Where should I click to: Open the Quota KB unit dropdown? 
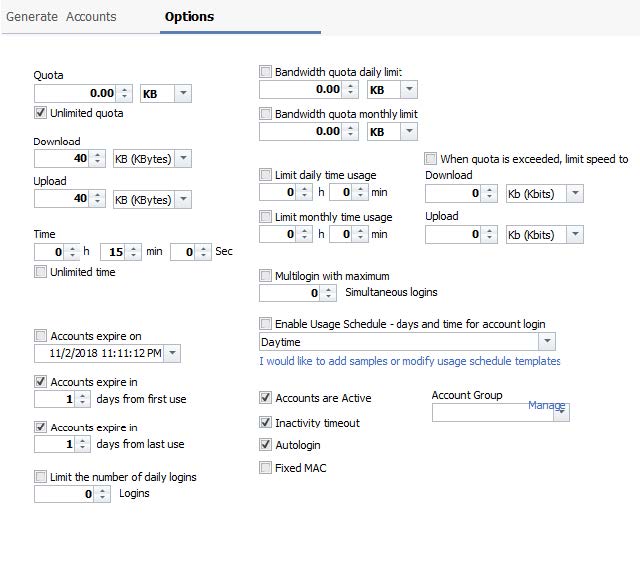[x=183, y=93]
